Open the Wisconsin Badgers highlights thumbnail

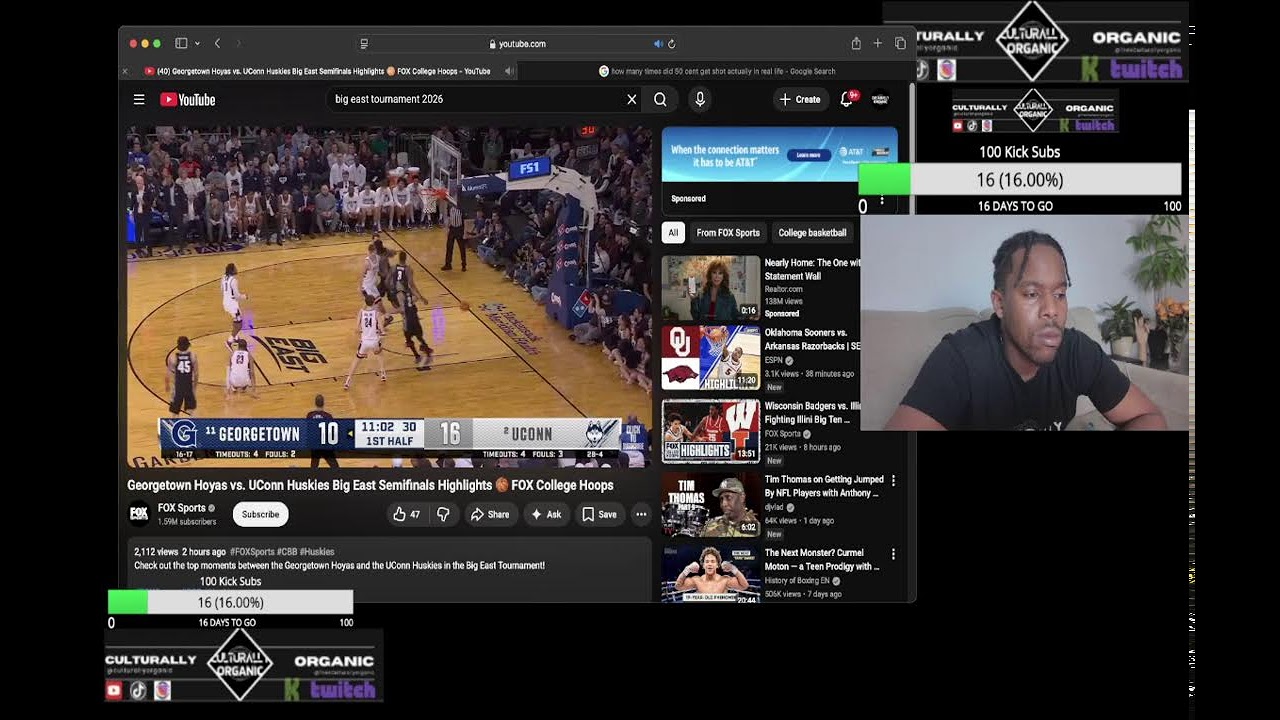[x=711, y=431]
